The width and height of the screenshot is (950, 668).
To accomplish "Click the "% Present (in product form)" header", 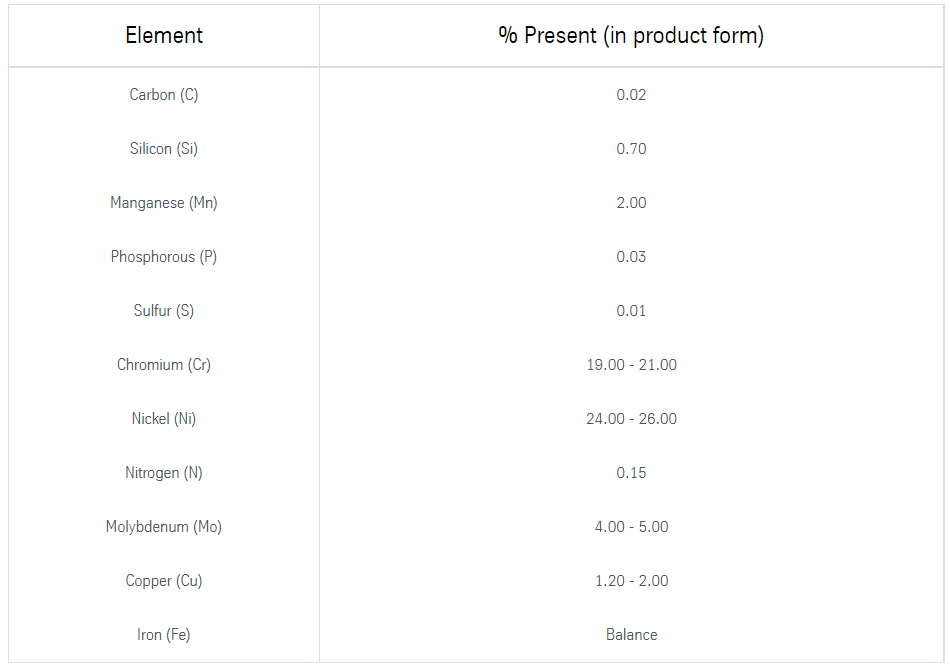I will pyautogui.click(x=631, y=36).
